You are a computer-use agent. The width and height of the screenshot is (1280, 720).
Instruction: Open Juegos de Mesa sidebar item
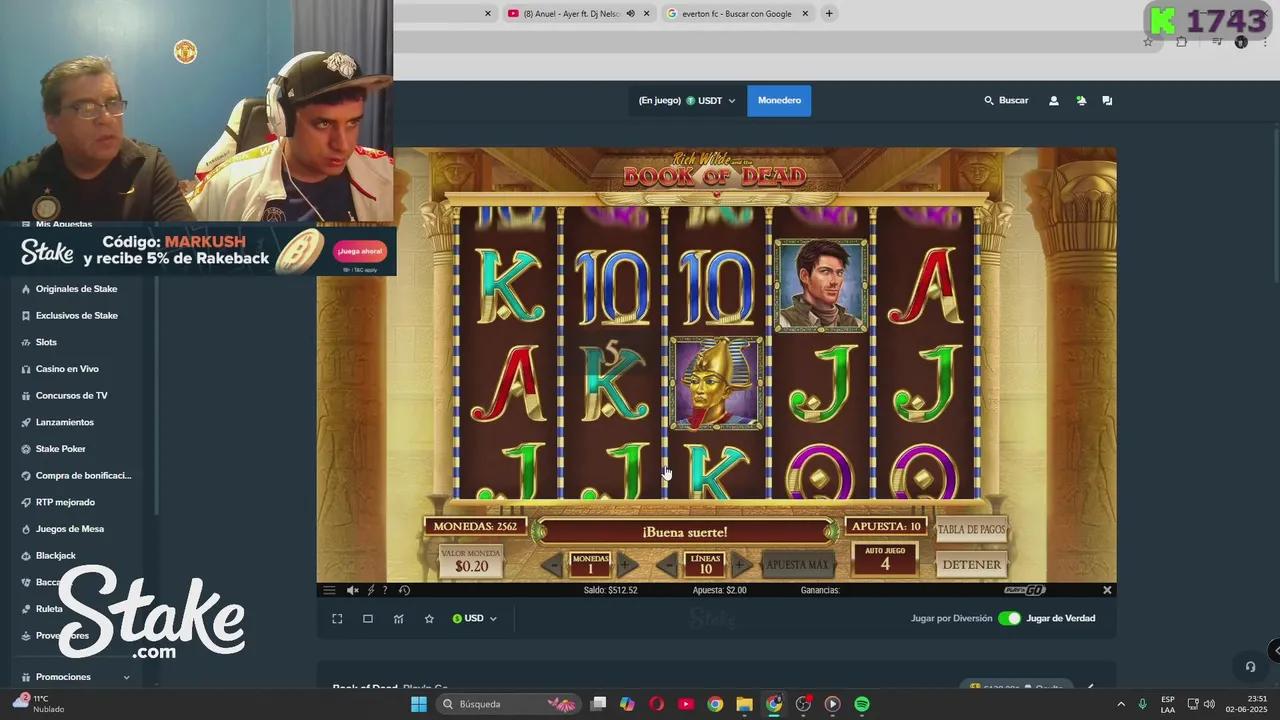pyautogui.click(x=70, y=529)
